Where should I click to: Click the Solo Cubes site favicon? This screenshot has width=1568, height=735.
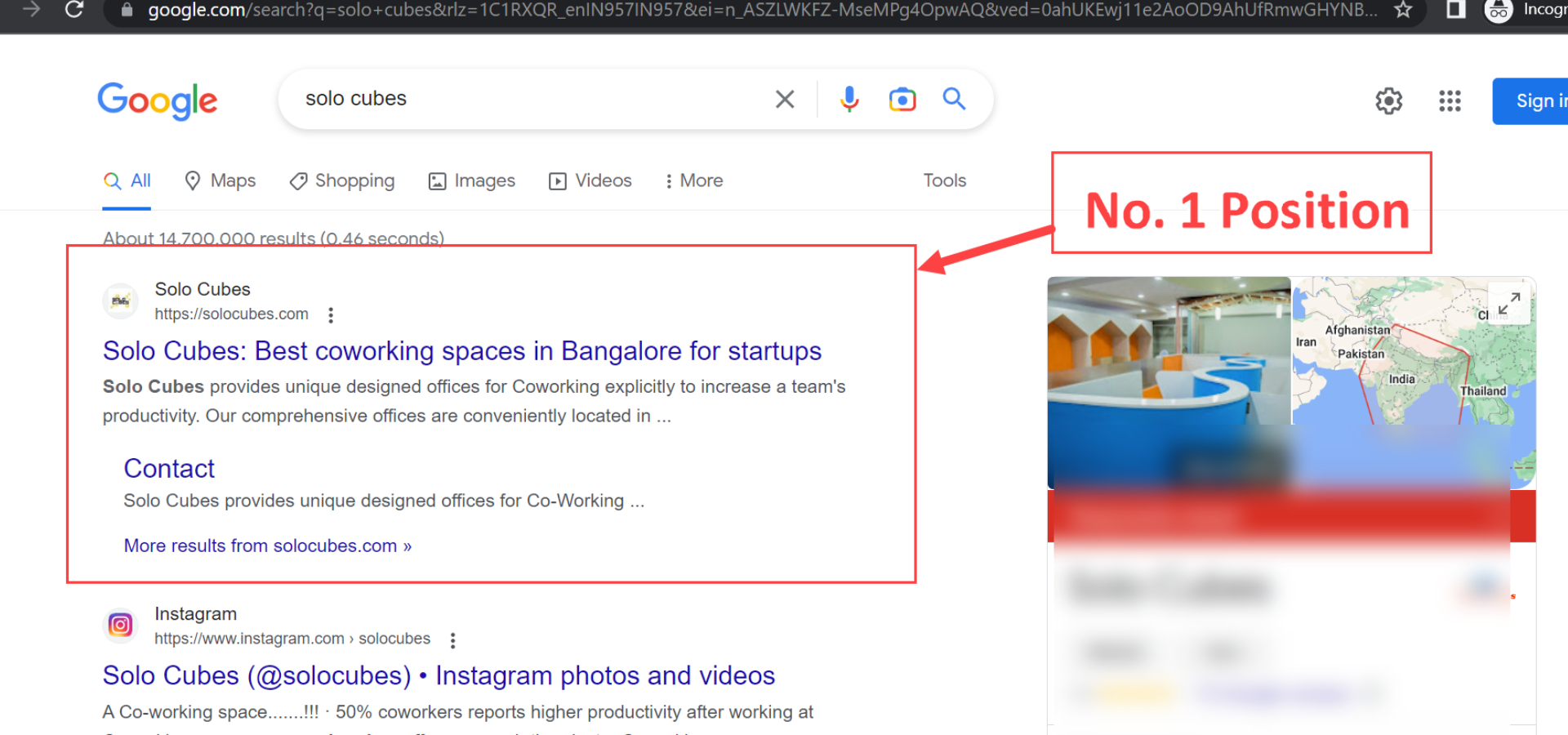120,301
